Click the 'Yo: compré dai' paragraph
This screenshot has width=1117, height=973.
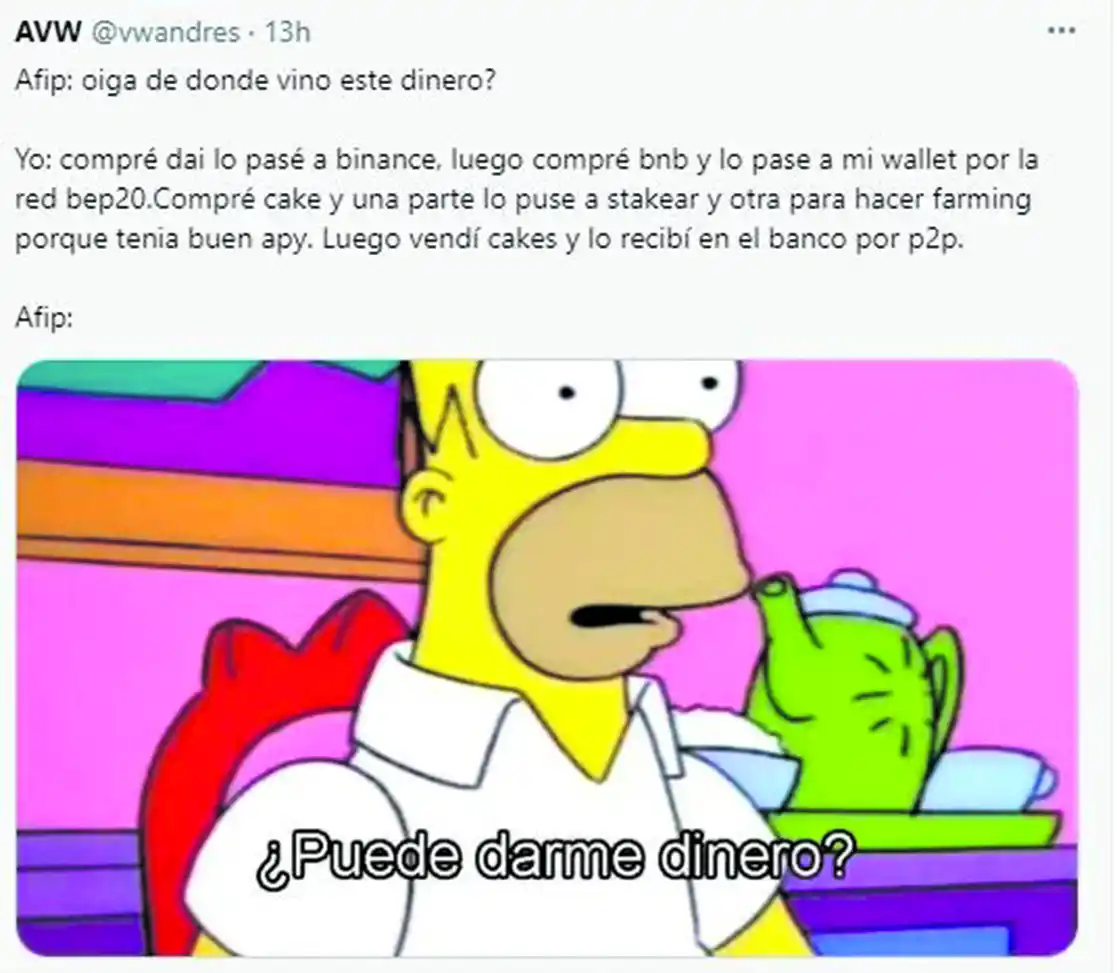click(526, 199)
